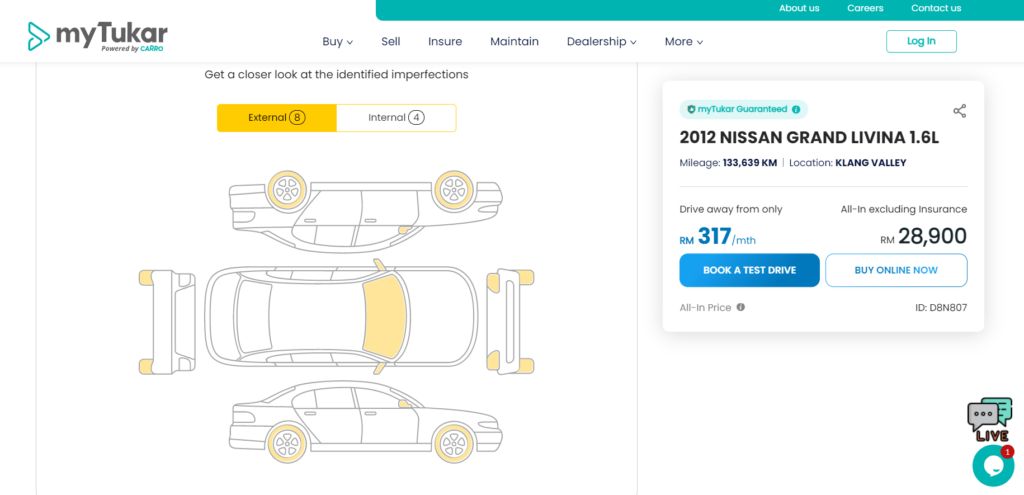Expand the More dropdown menu
1024x495 pixels.
click(684, 41)
